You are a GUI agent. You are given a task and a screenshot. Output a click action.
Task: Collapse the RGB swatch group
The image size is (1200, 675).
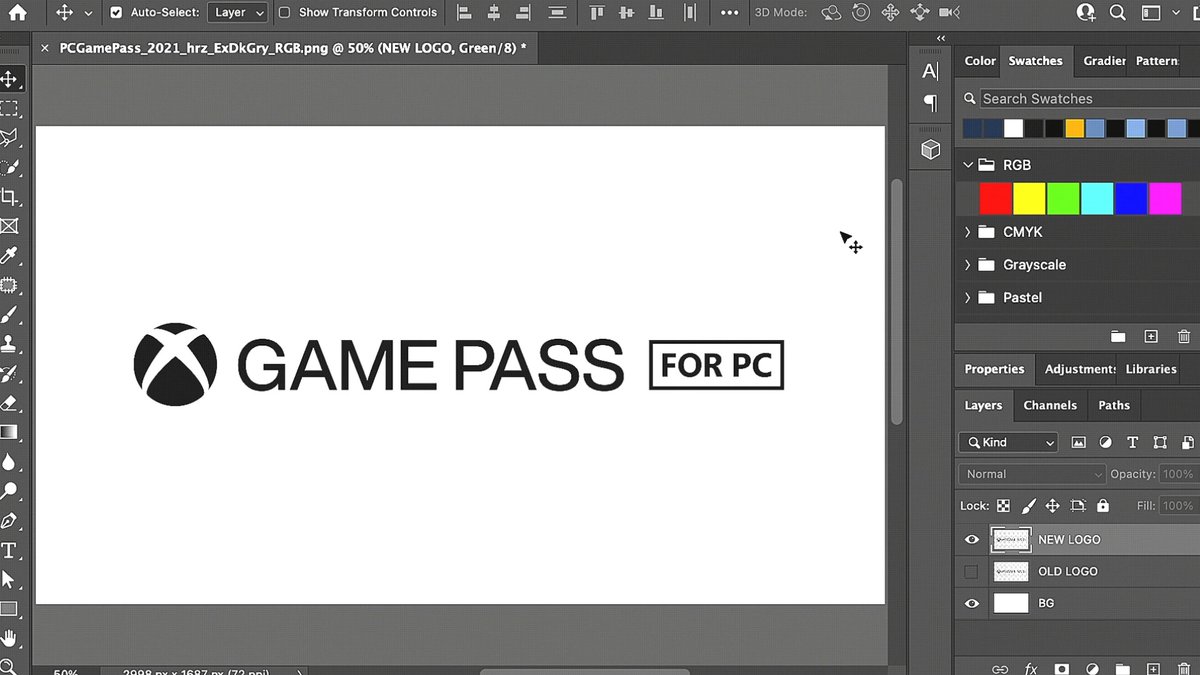click(968, 165)
